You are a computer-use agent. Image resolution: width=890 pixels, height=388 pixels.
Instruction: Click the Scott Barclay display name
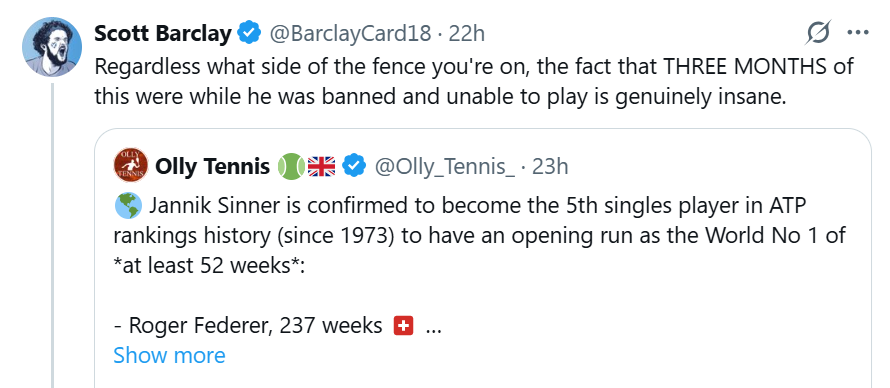(x=162, y=34)
